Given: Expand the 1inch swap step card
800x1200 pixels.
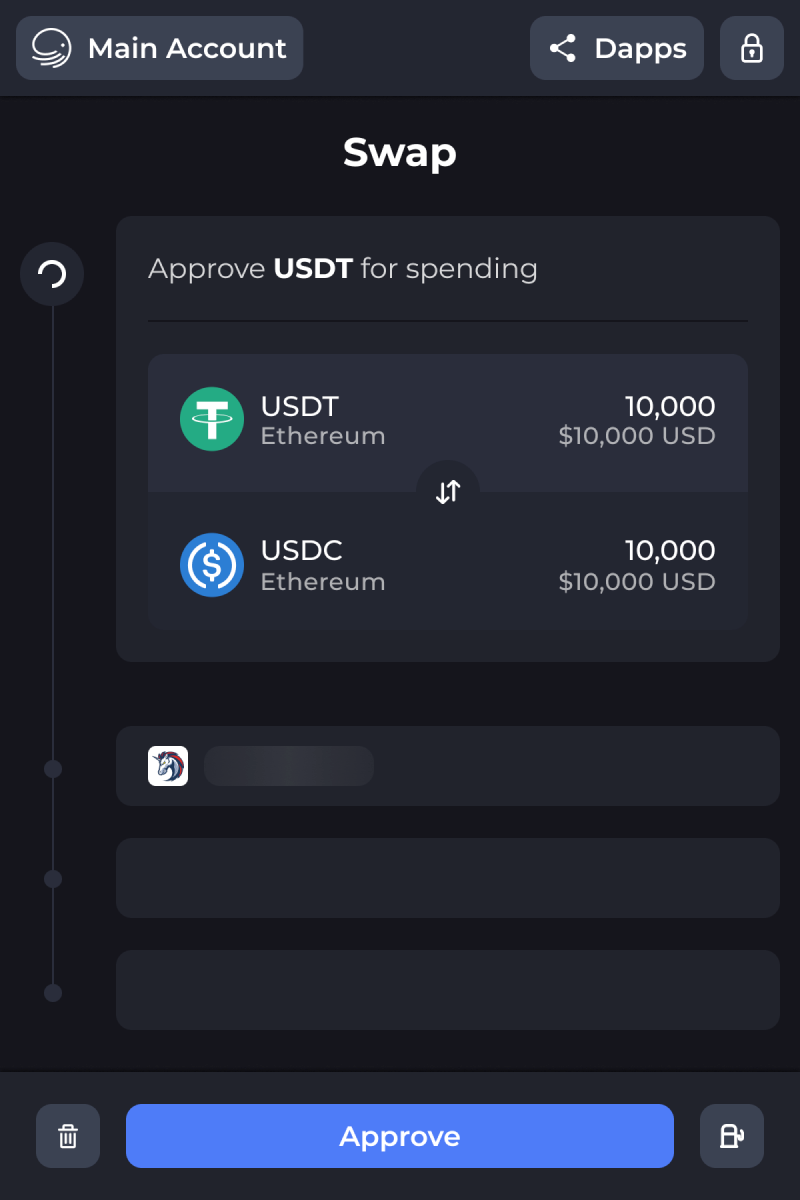Looking at the screenshot, I should point(448,766).
